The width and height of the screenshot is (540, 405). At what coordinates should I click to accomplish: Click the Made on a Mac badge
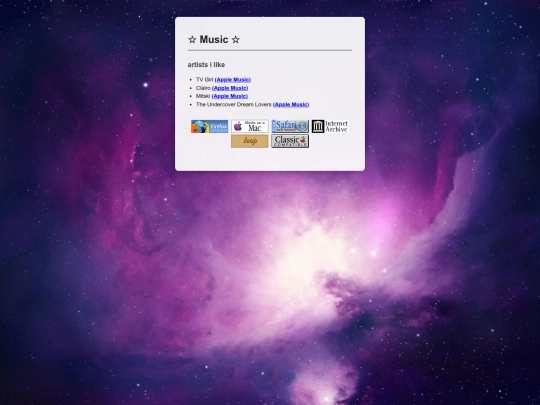pyautogui.click(x=250, y=126)
